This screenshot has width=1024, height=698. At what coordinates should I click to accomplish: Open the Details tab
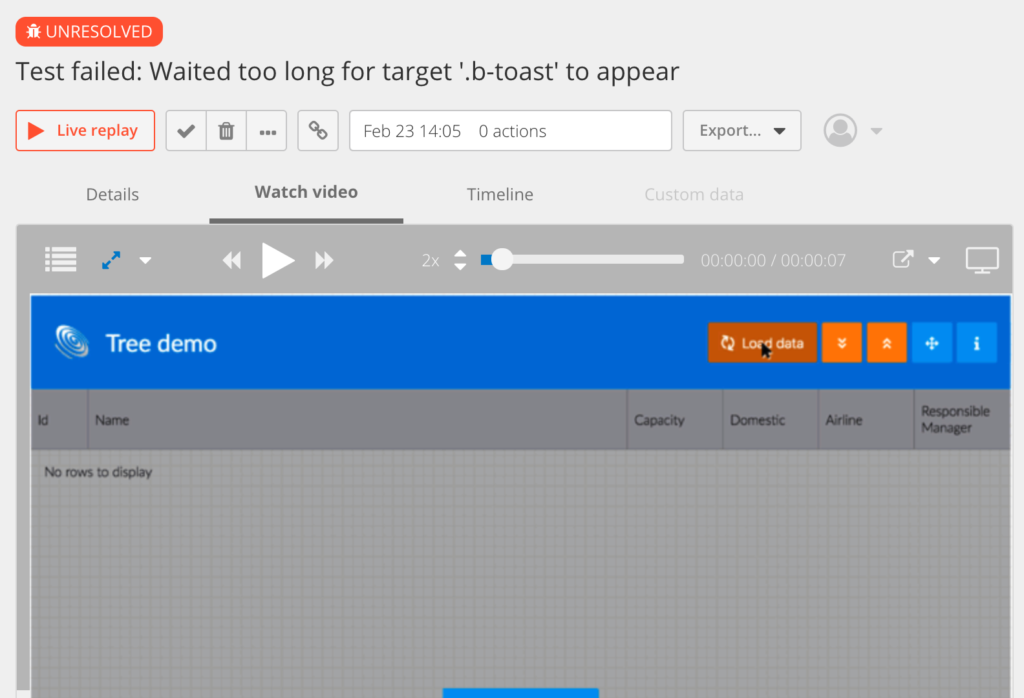111,194
